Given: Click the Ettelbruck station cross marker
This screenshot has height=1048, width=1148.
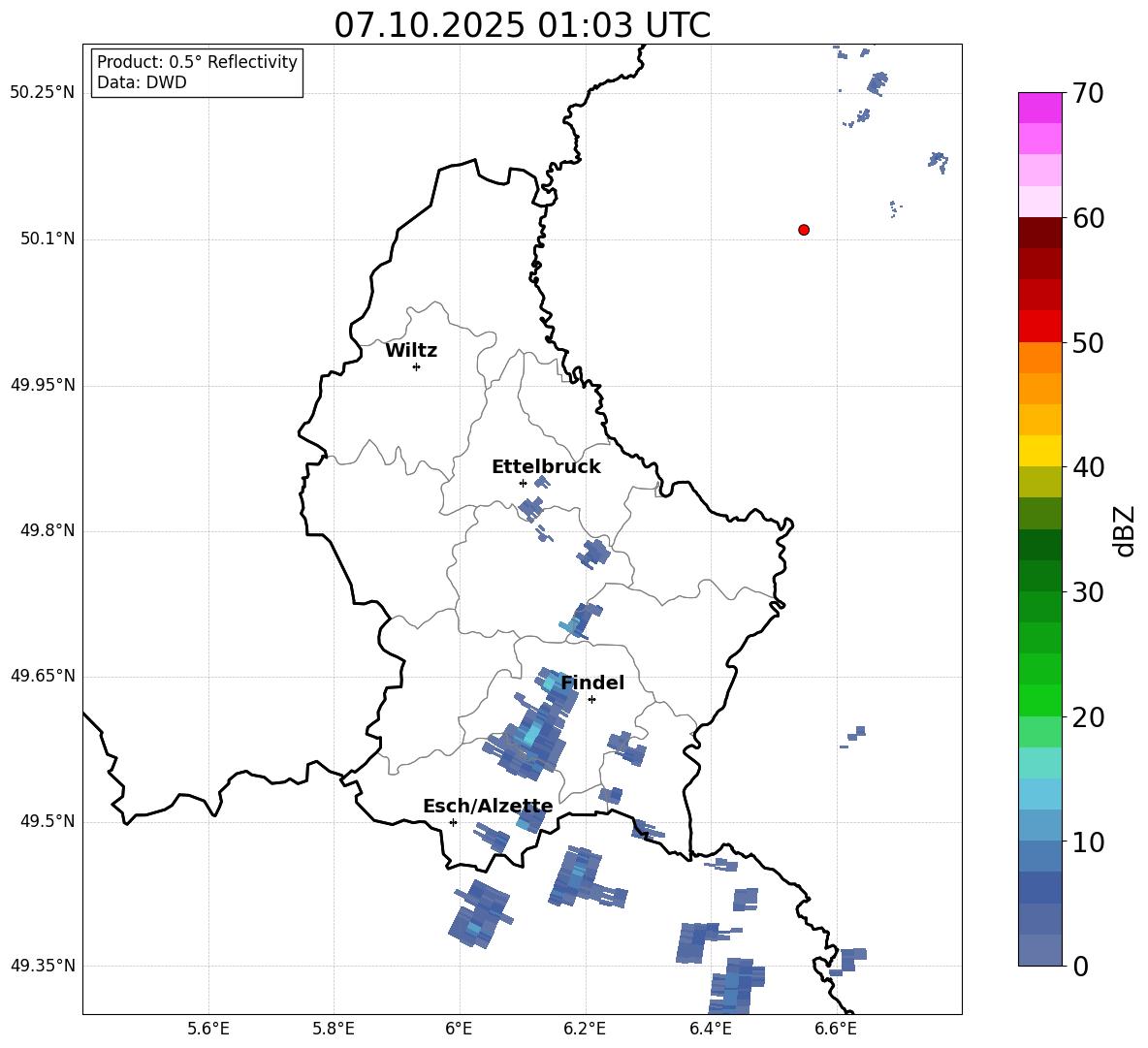Looking at the screenshot, I should [523, 483].
